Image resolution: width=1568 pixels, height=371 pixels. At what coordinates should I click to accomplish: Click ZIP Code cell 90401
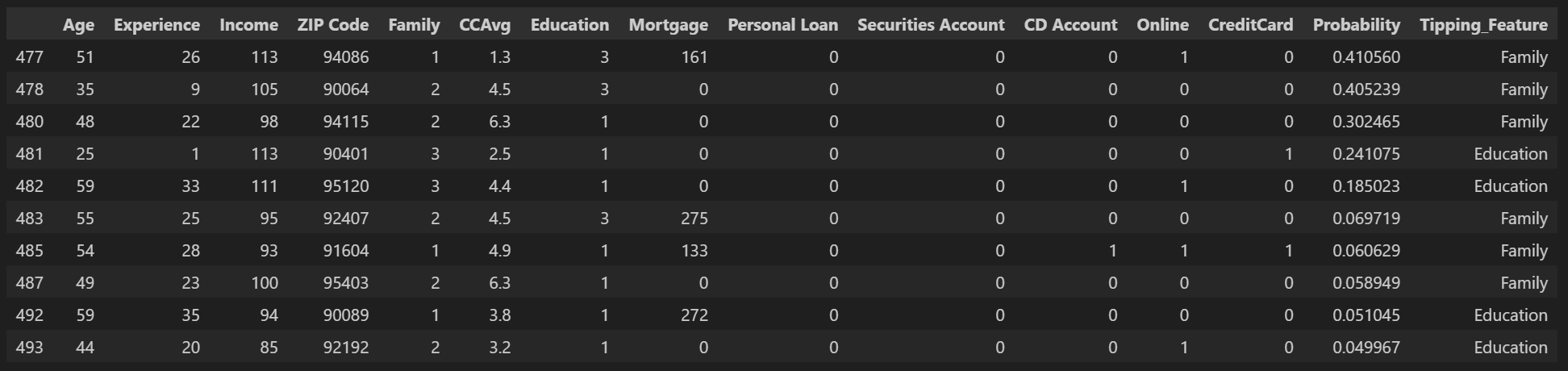pyautogui.click(x=345, y=154)
